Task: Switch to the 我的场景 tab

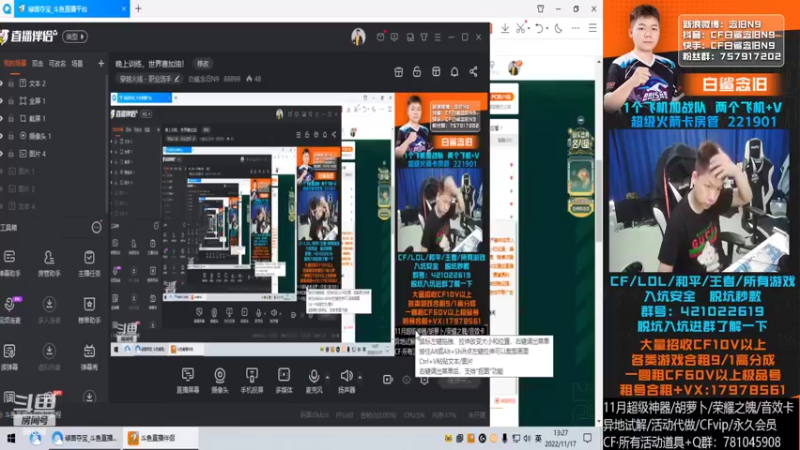Action: click(x=15, y=64)
